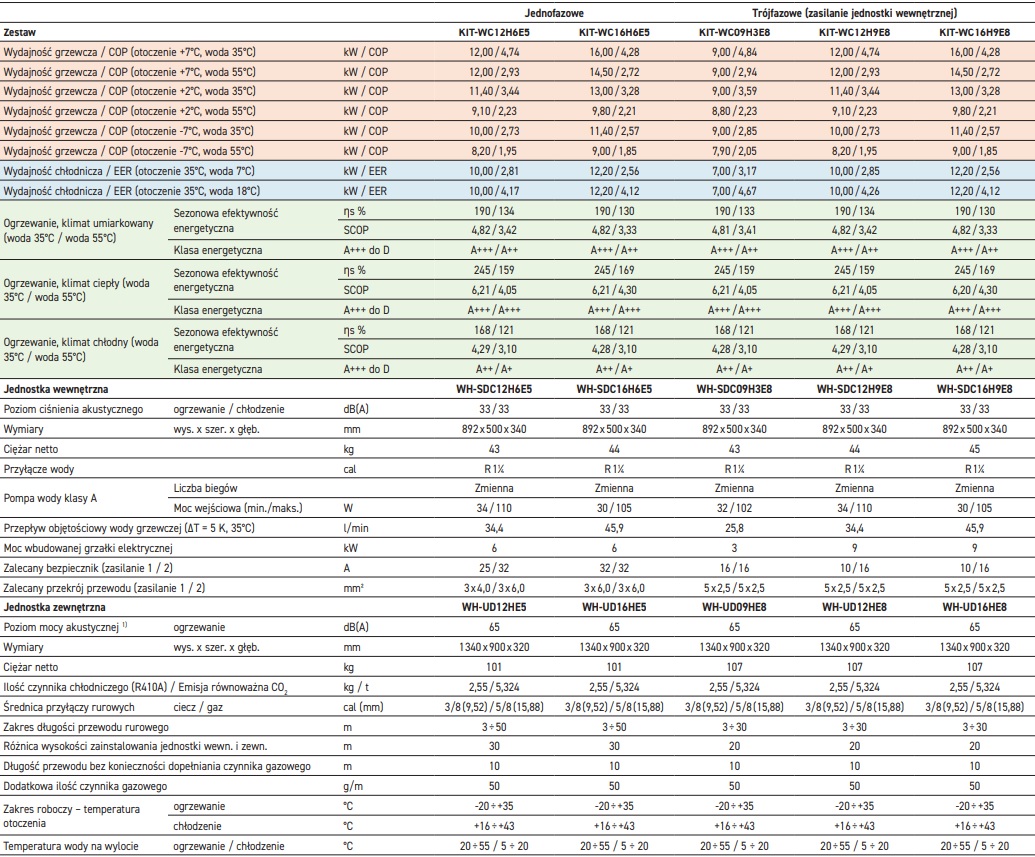Select the WH-UD12HE5 outdoor unit model

tap(497, 606)
